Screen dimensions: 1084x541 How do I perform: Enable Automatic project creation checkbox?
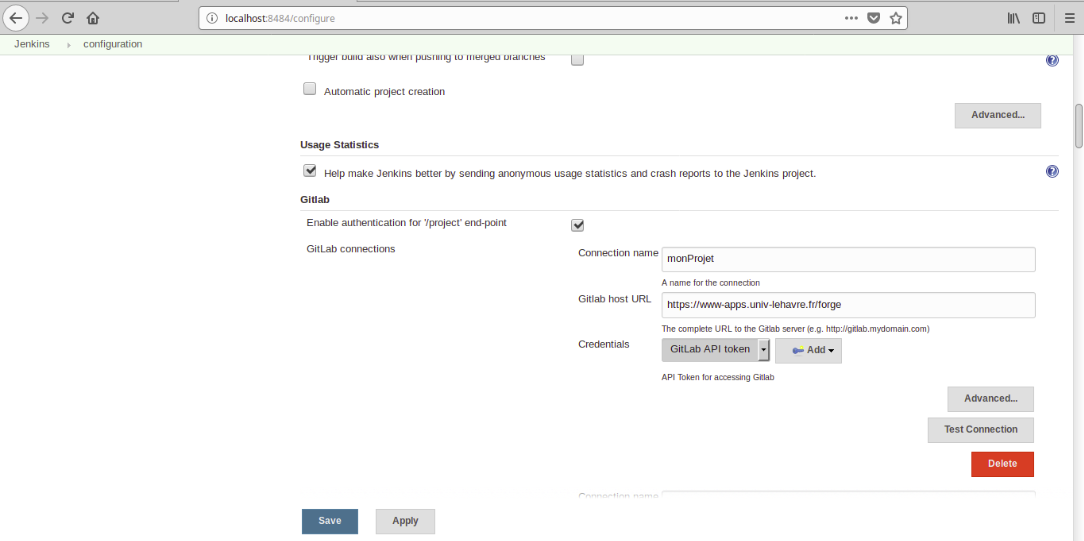310,89
